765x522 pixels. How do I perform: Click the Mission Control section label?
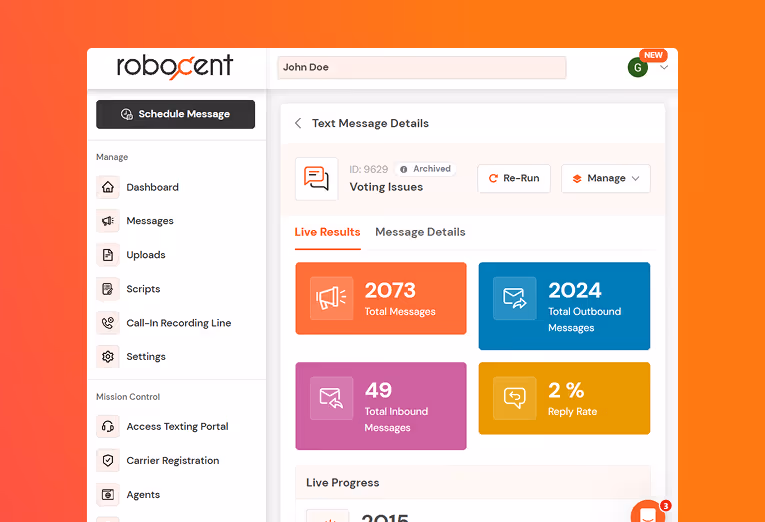(128, 397)
